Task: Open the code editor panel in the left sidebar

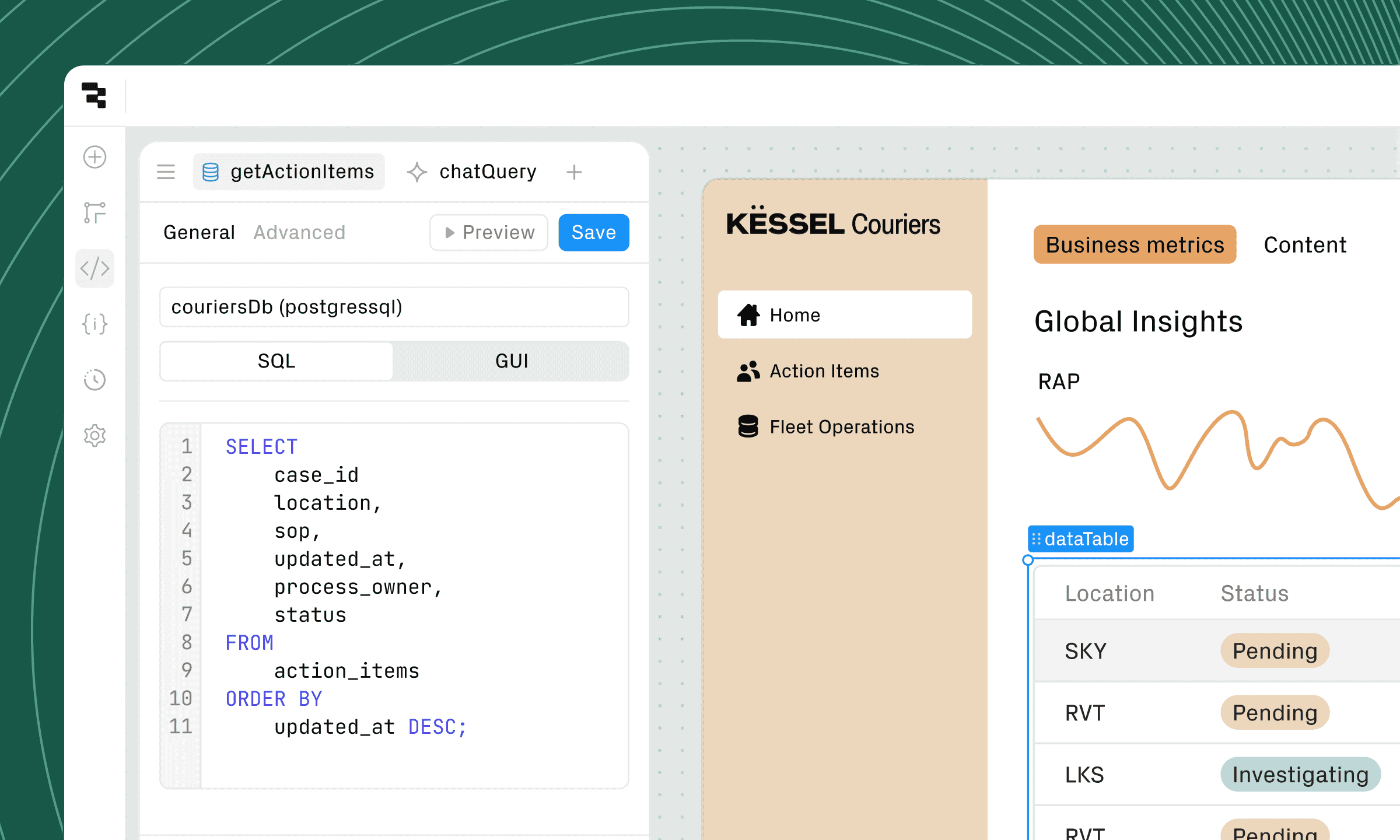Action: tap(94, 268)
